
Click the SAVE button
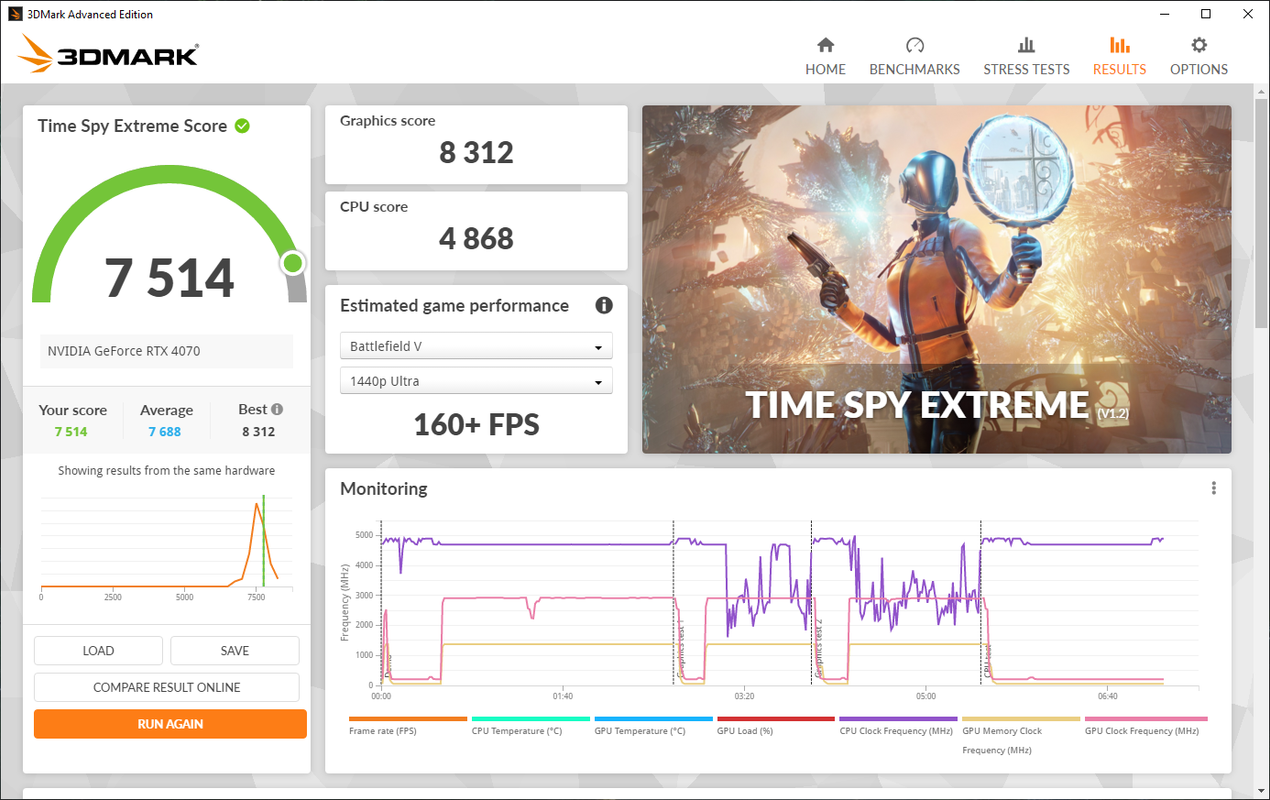[x=235, y=651]
